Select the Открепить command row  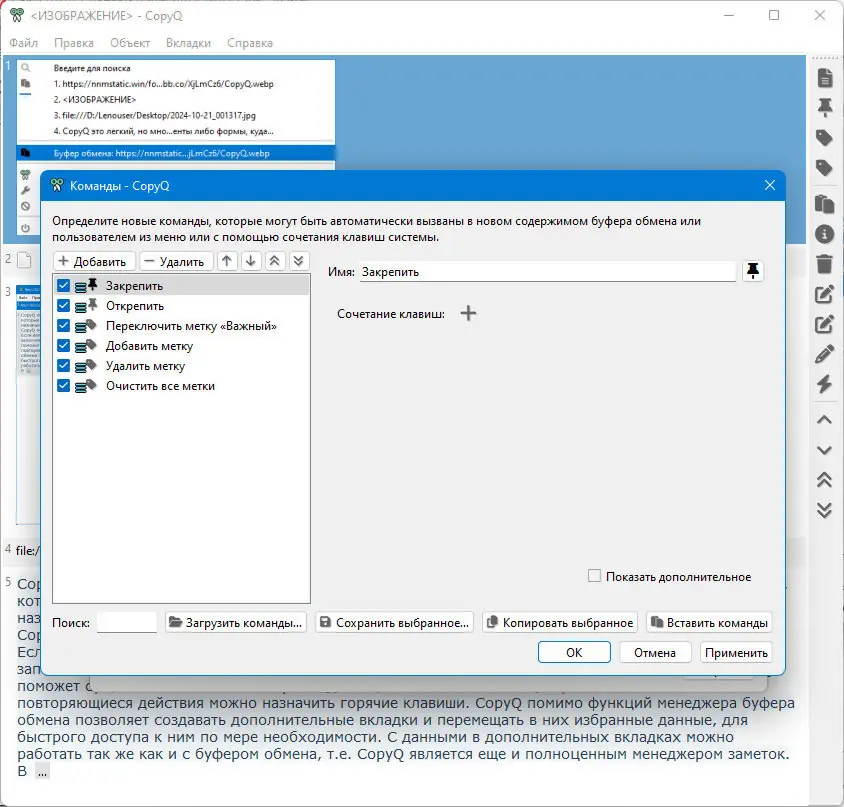click(x=181, y=305)
